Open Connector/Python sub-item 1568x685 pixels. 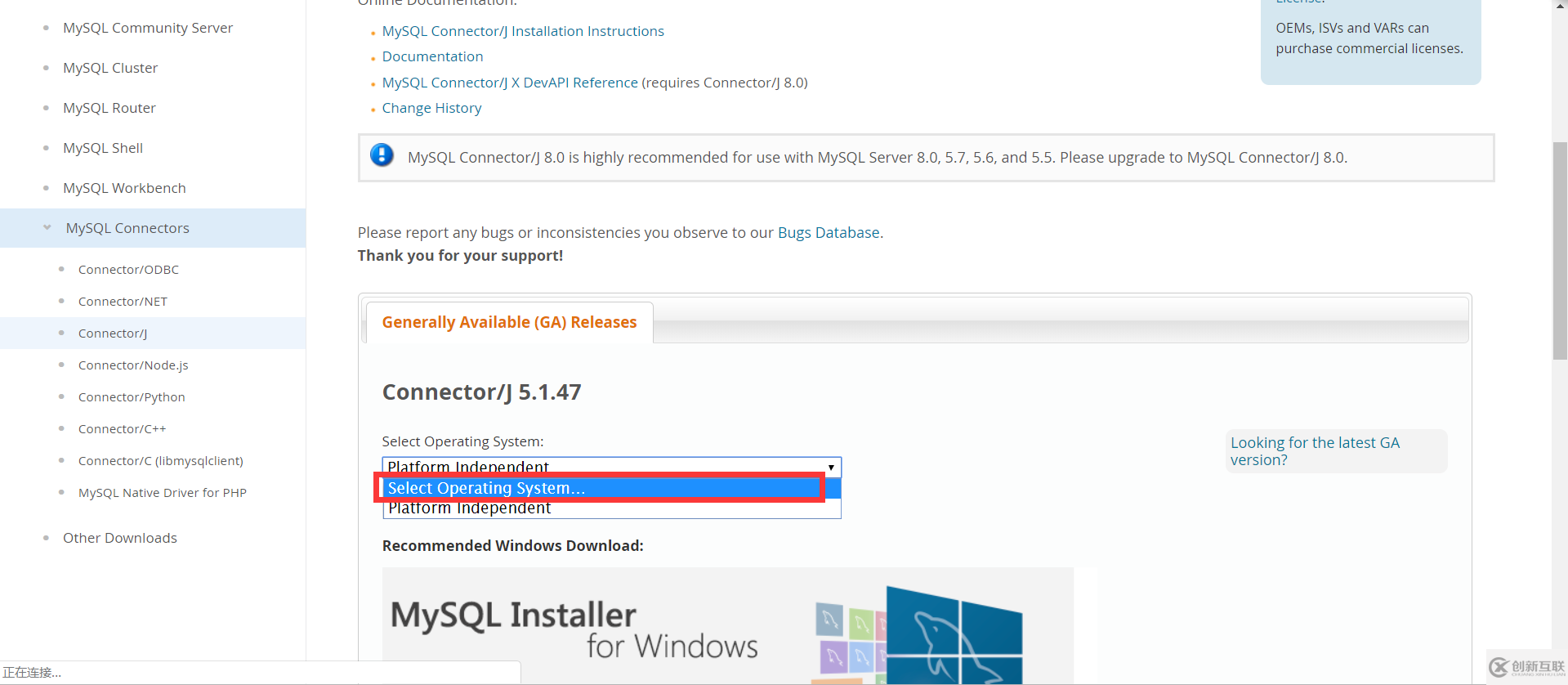click(x=132, y=397)
